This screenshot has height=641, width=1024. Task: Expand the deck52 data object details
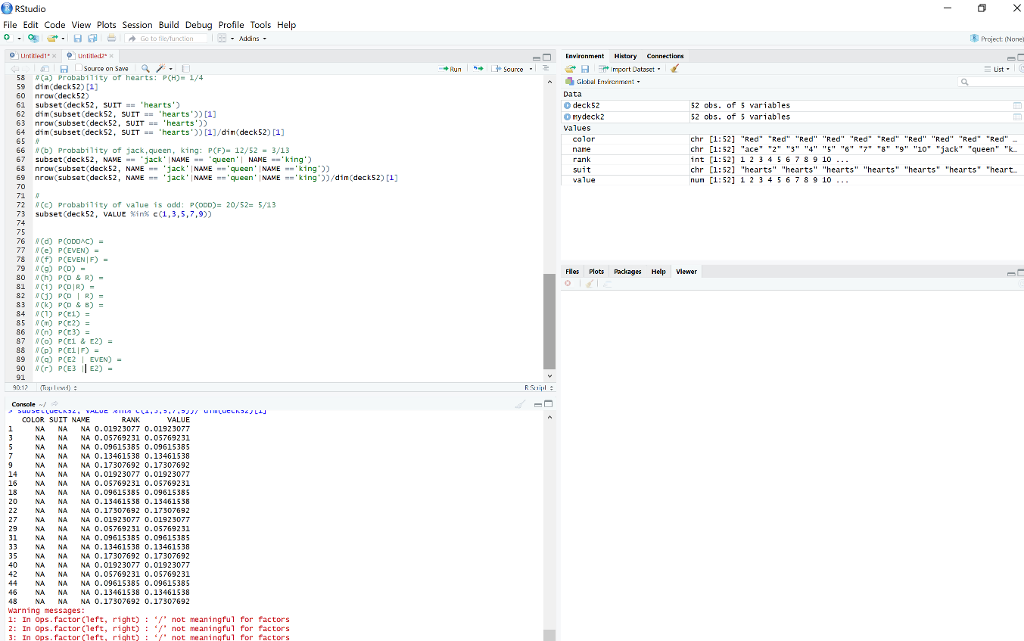[x=569, y=105]
